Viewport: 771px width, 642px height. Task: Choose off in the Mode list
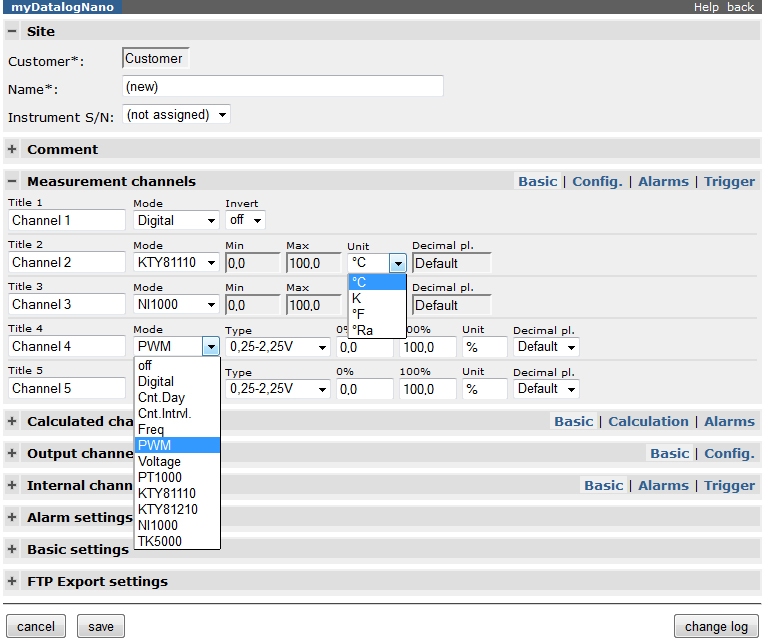177,365
